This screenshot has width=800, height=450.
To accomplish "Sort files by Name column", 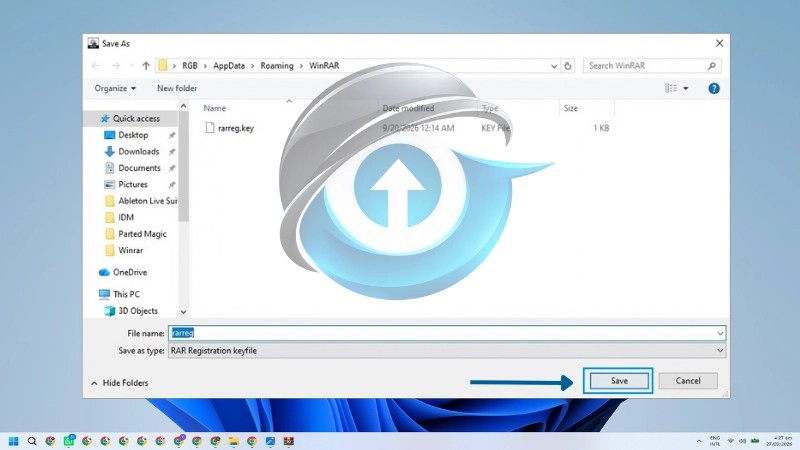I will 215,108.
